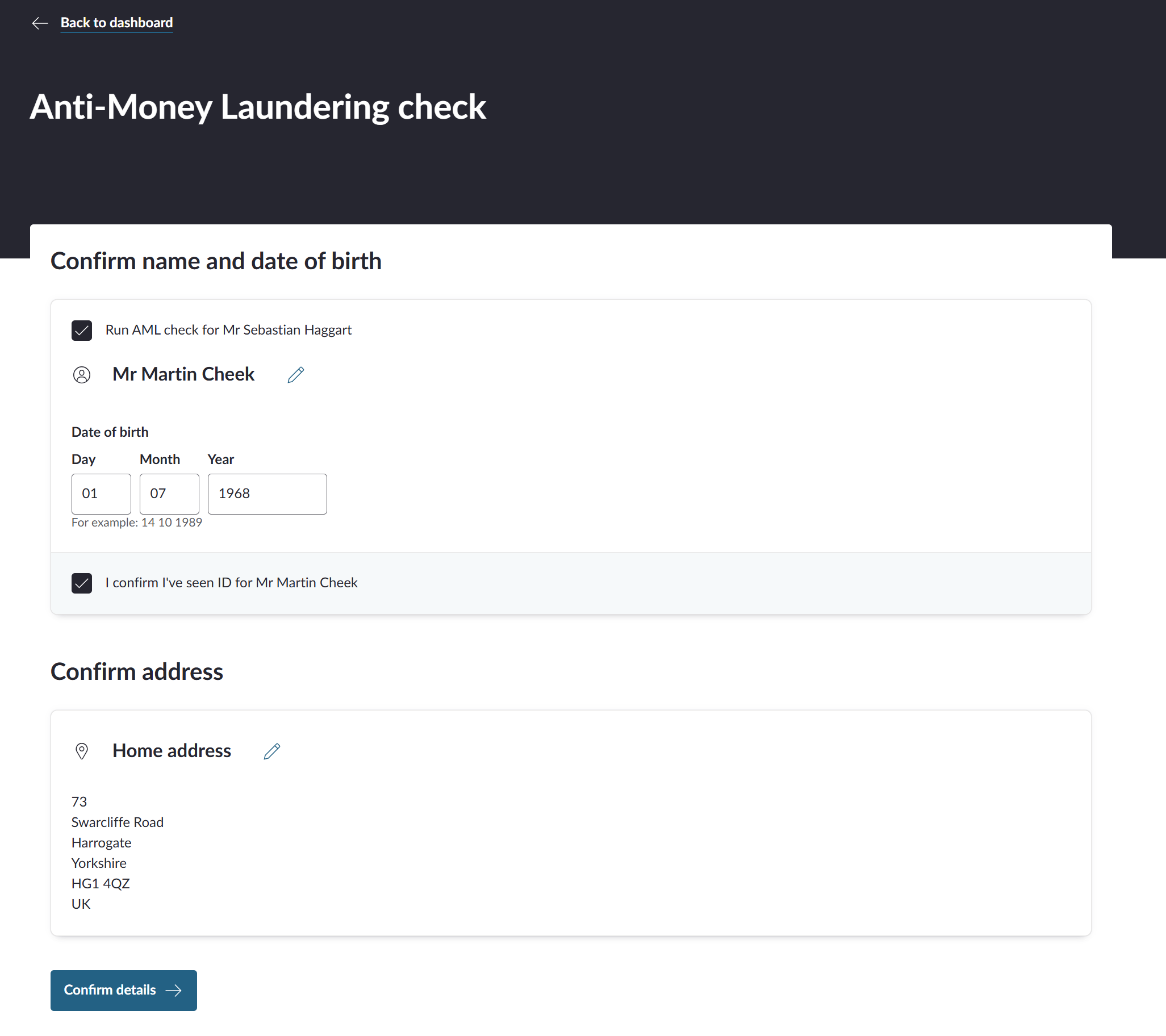Click the Anti-Money Laundering check title
Screen dimensions: 1166x1036
tap(258, 107)
